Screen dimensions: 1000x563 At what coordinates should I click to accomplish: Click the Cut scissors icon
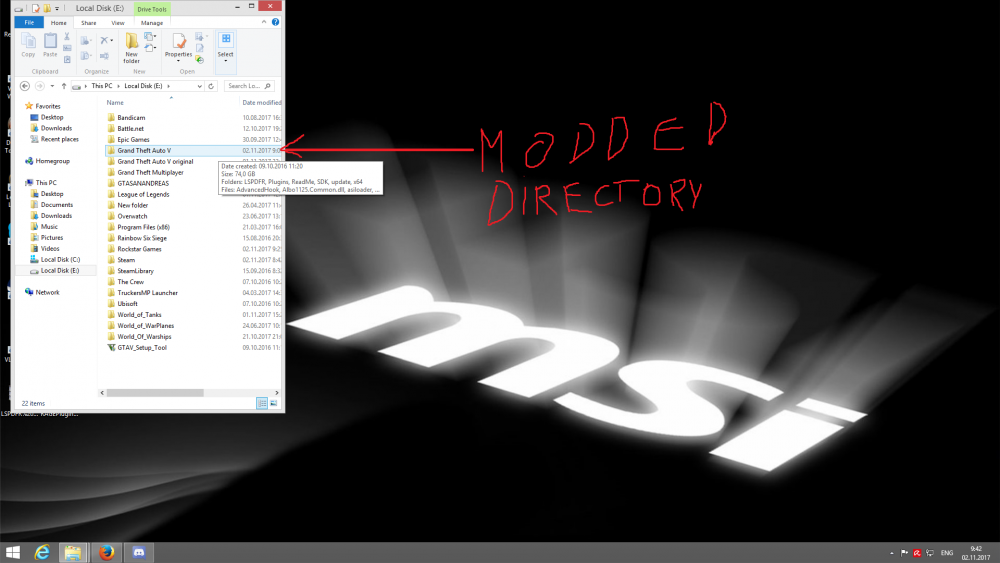coord(67,37)
